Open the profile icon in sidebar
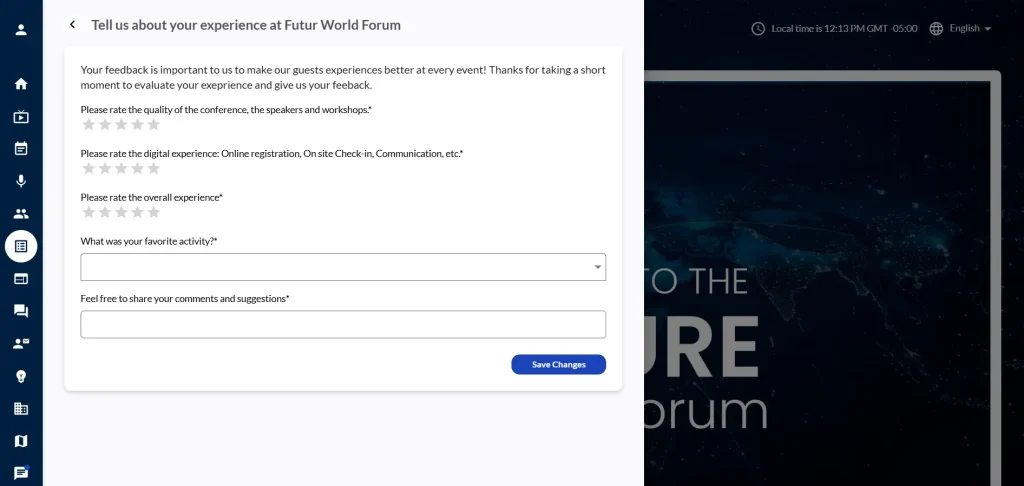 [x=21, y=29]
